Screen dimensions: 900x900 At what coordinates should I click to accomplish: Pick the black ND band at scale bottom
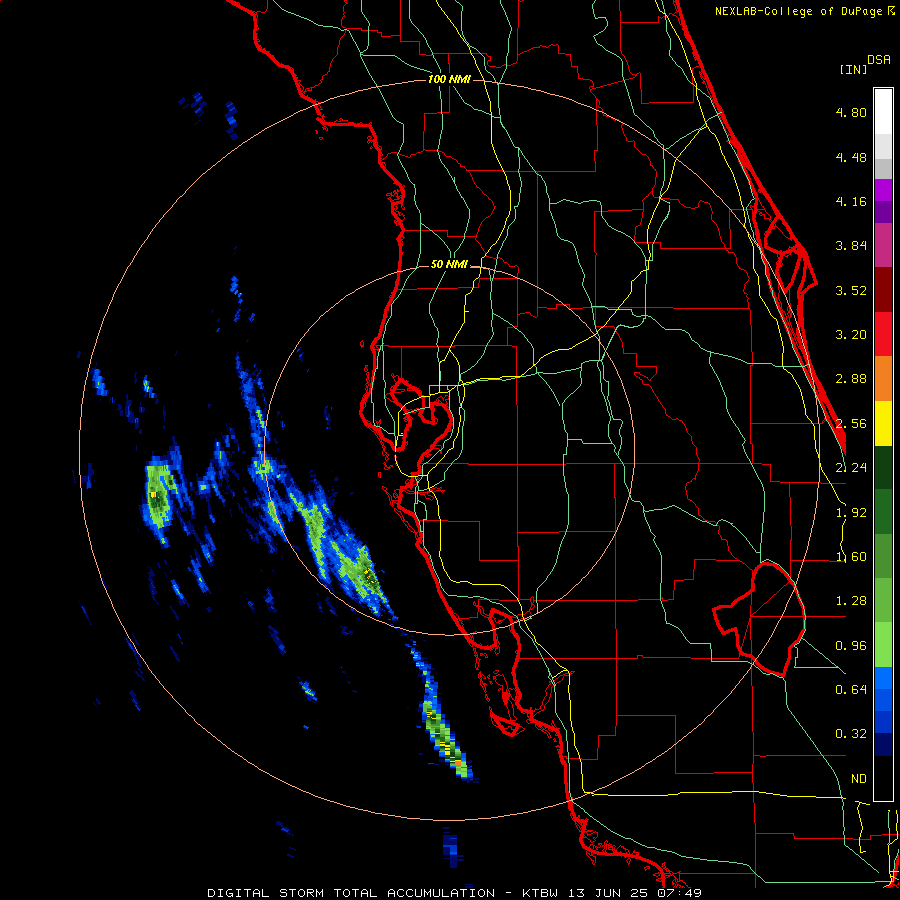883,778
